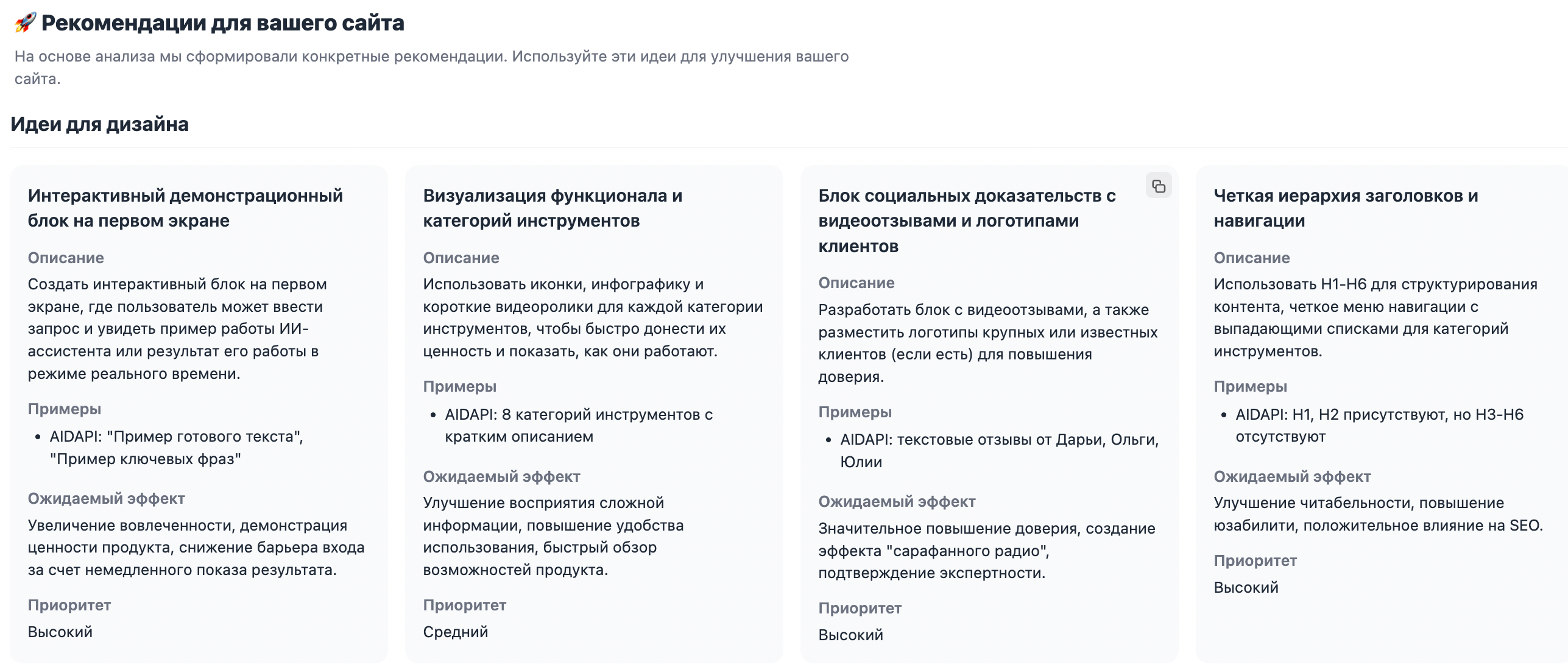The height and width of the screenshot is (664, 1568).
Task: Click 'Описание' label in the first card
Action: point(66,258)
